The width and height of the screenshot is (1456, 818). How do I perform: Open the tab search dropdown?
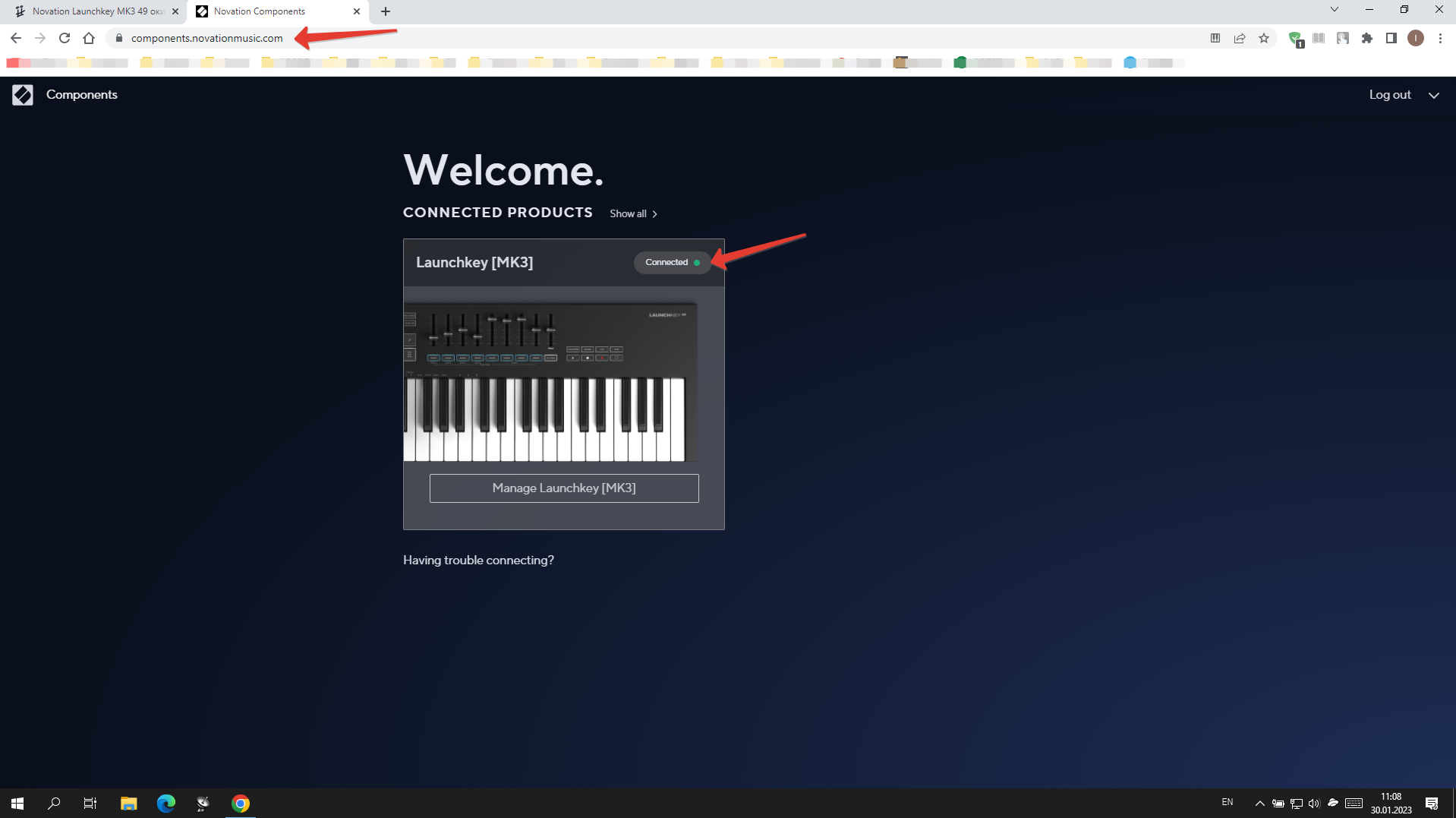point(1334,10)
